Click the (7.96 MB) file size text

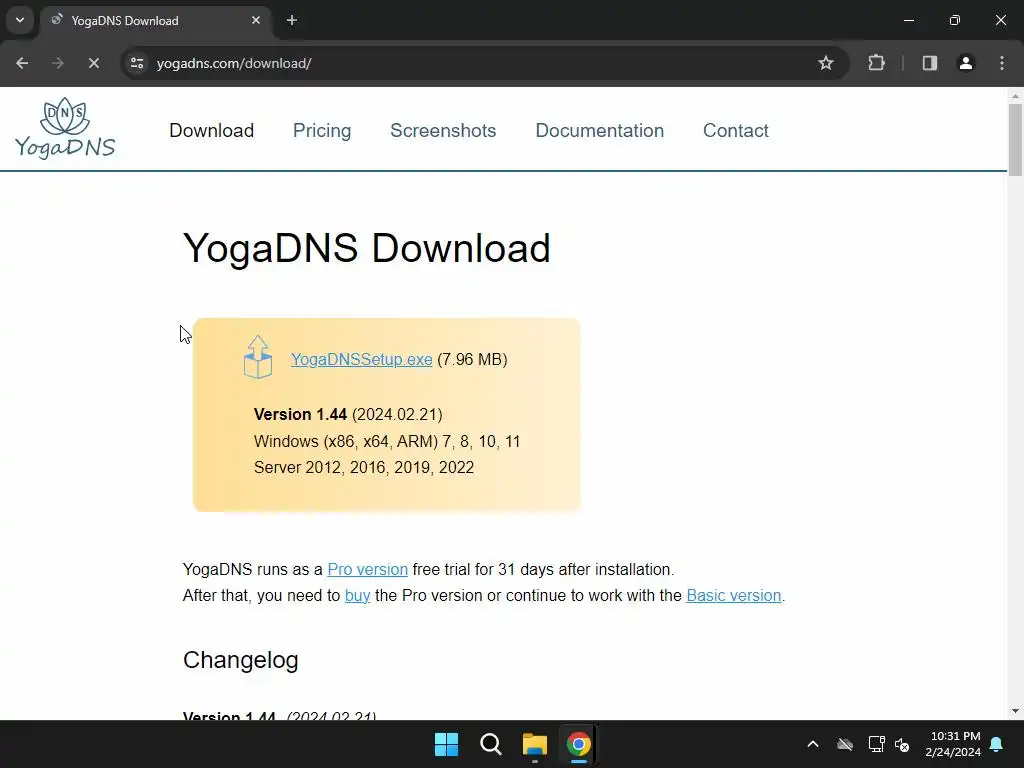pyautogui.click(x=472, y=359)
